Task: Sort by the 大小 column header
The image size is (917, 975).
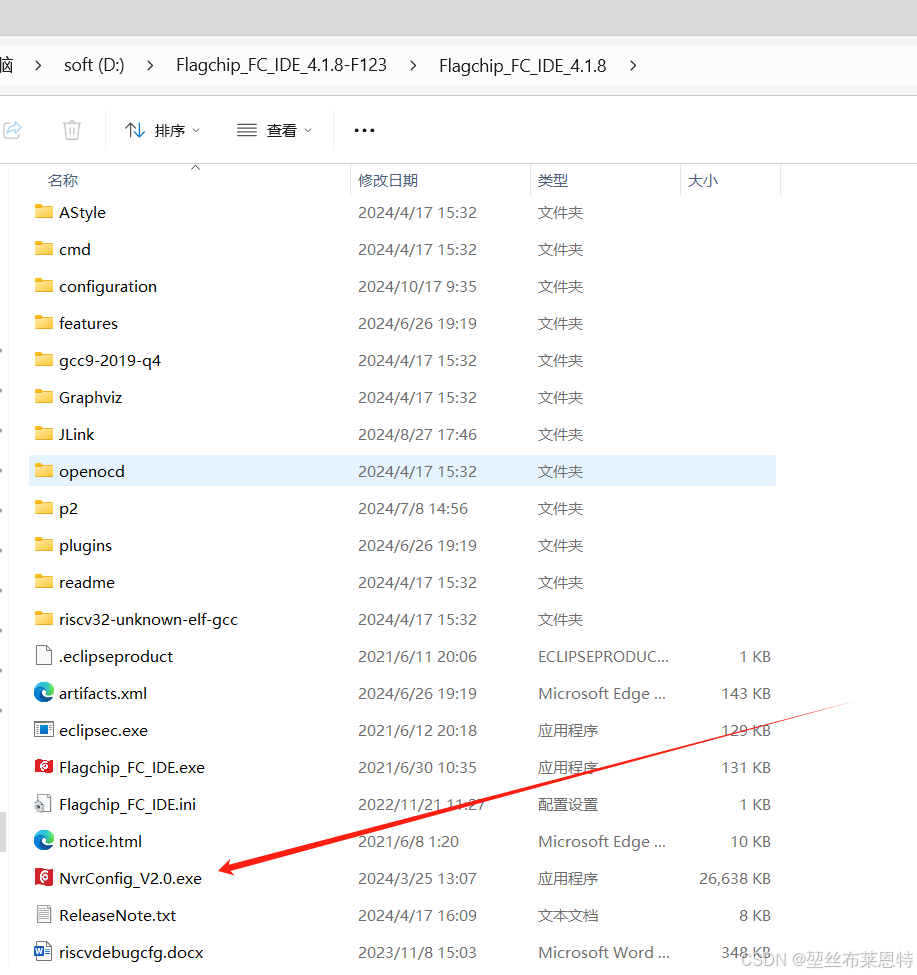Action: pos(703,180)
